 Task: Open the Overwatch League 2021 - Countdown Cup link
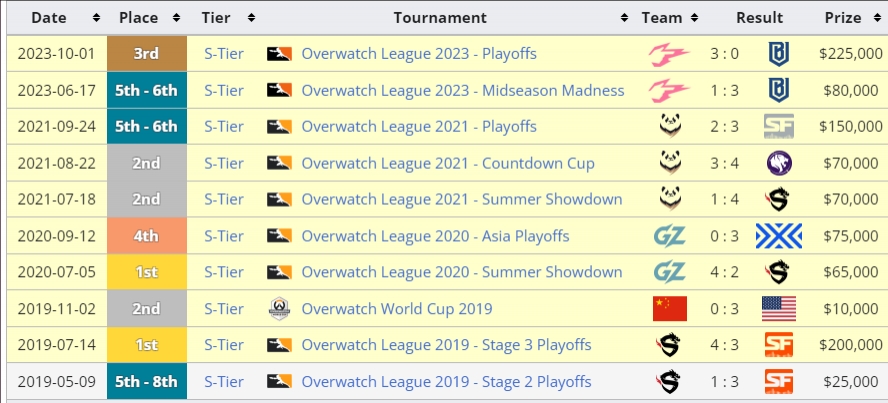pos(448,164)
